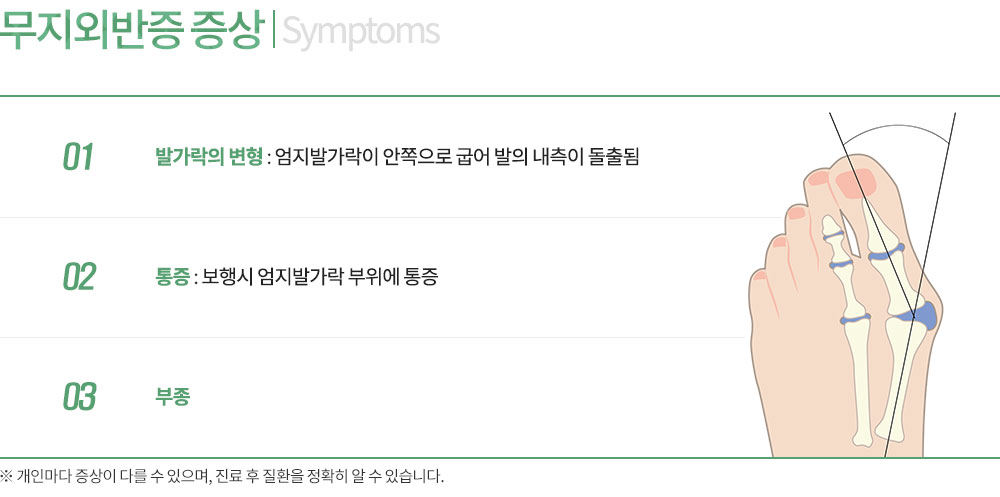The image size is (1000, 497).
Task: Click the 무지외반증 증상 heading
Action: (131, 30)
